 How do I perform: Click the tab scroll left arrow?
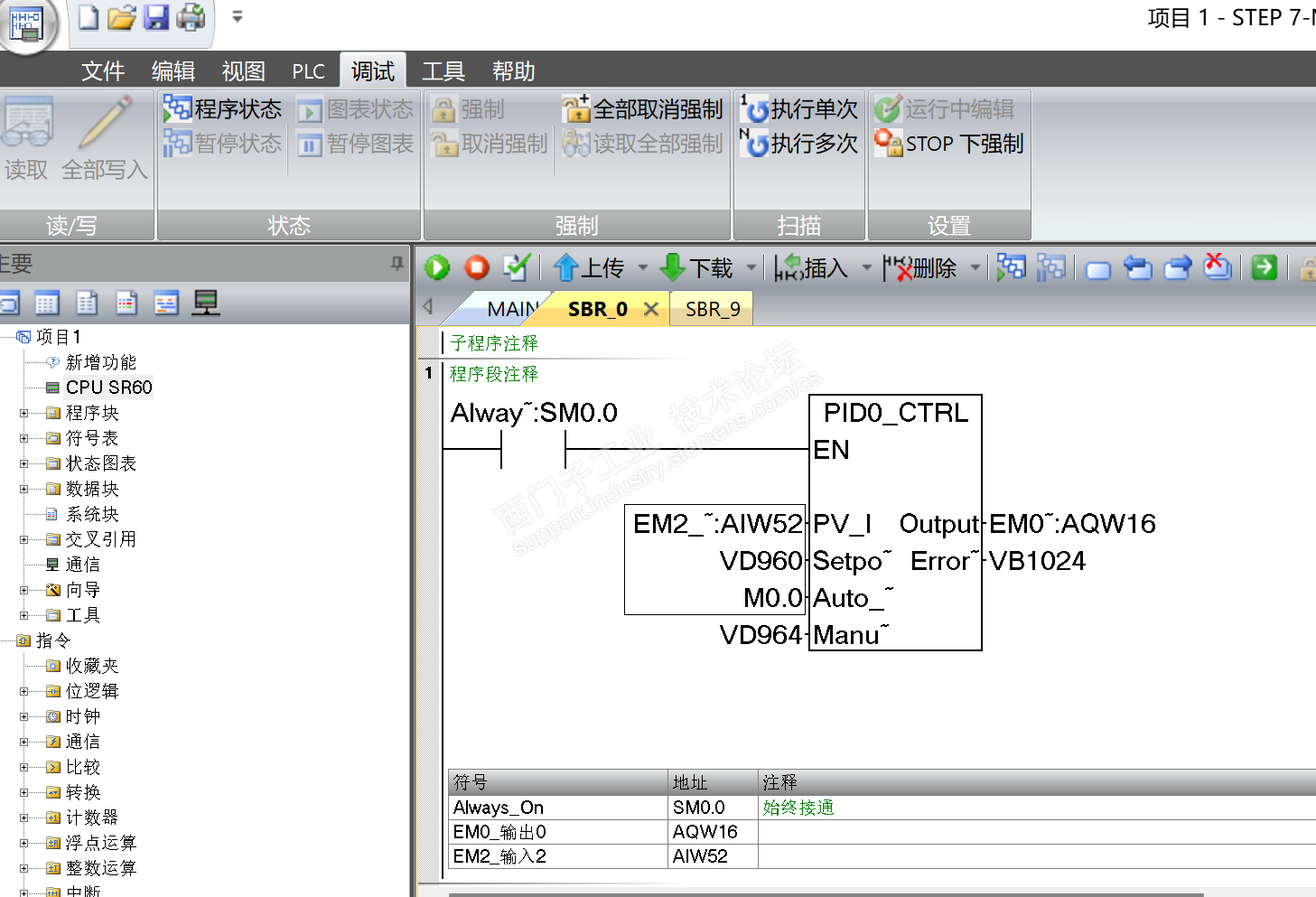coord(428,306)
